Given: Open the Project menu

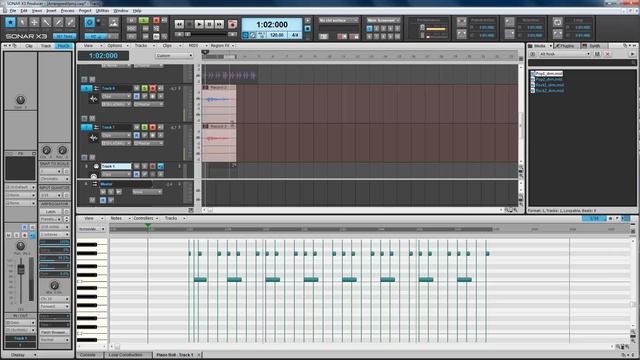Looking at the screenshot, I should [85, 11].
